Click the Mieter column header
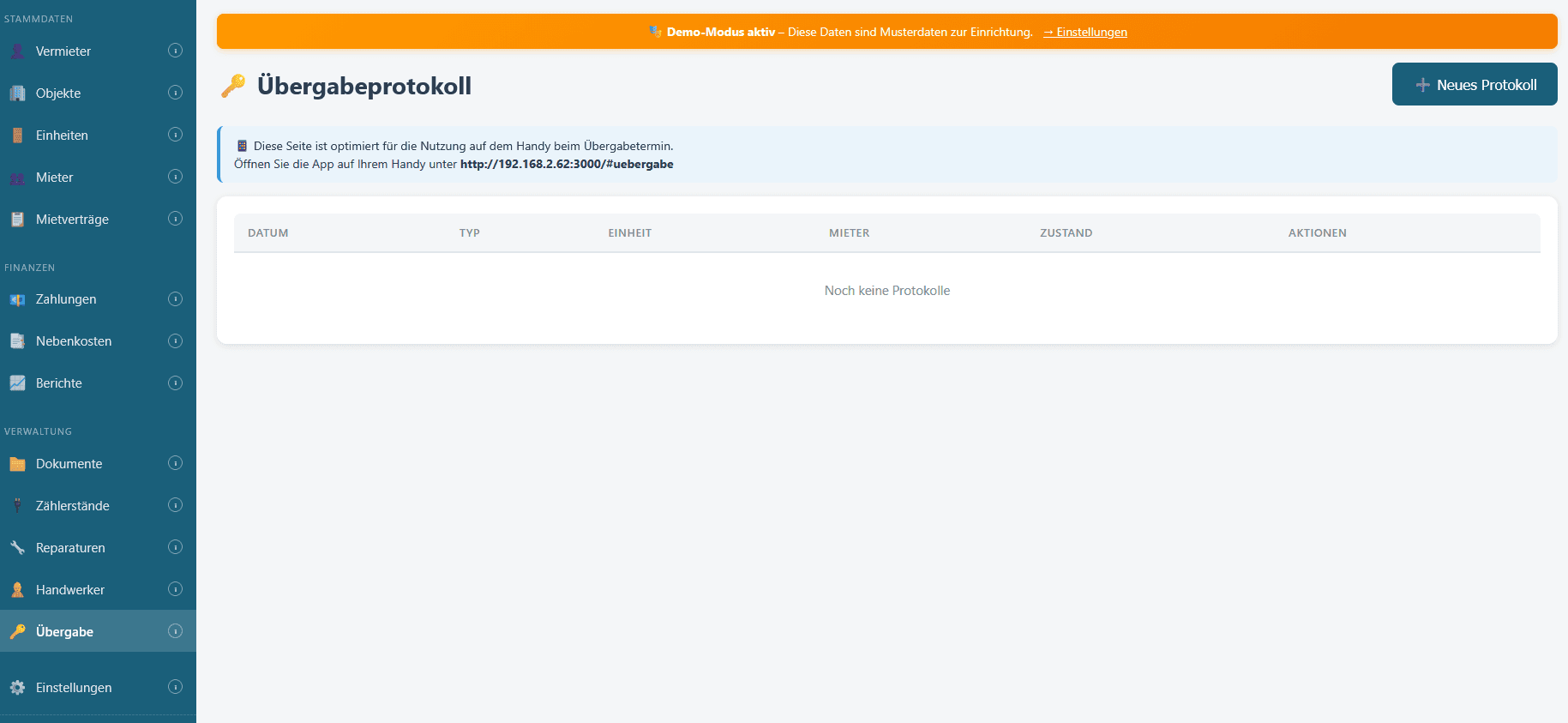 pyautogui.click(x=849, y=233)
